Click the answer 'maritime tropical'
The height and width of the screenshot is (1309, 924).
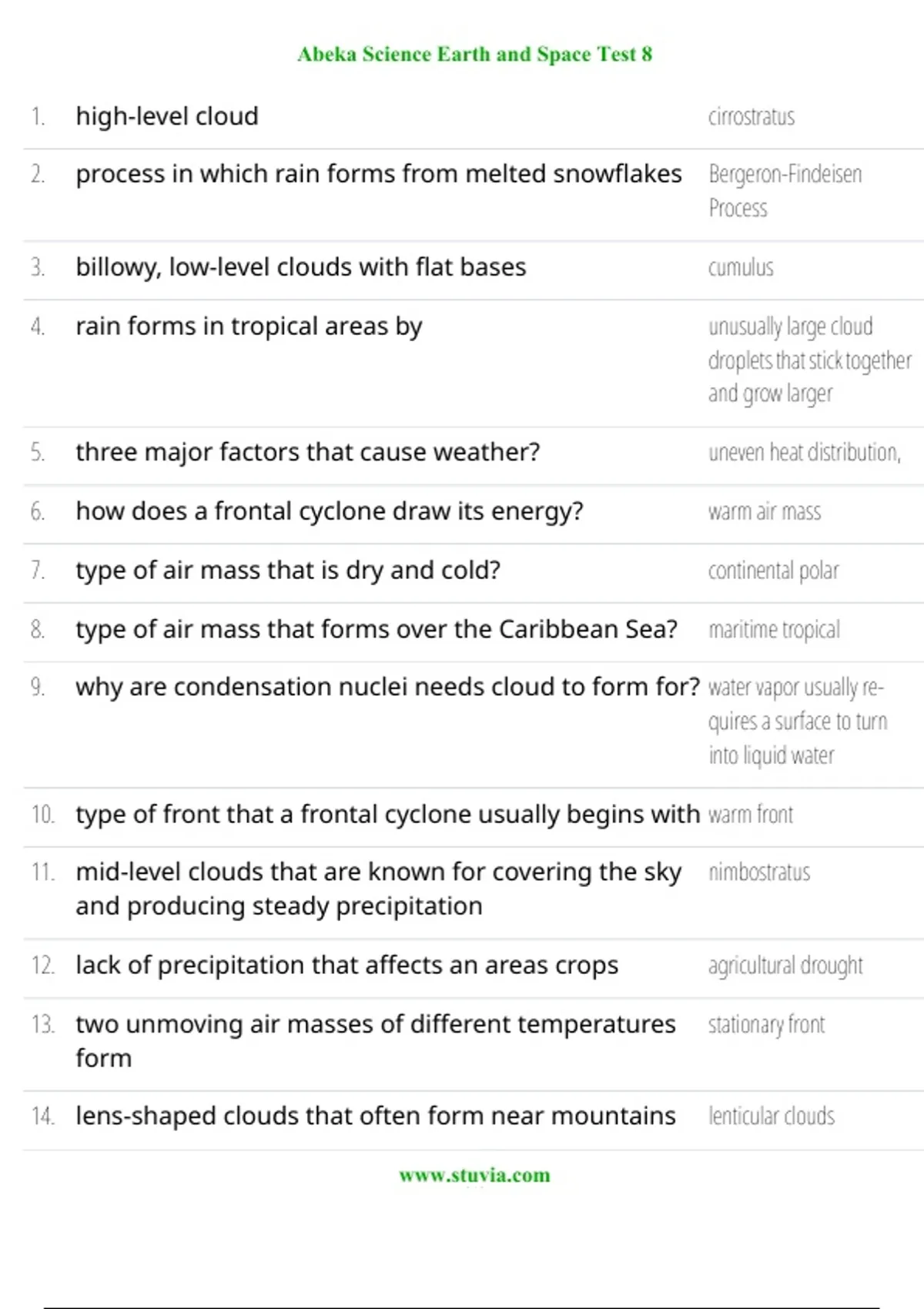pyautogui.click(x=774, y=630)
